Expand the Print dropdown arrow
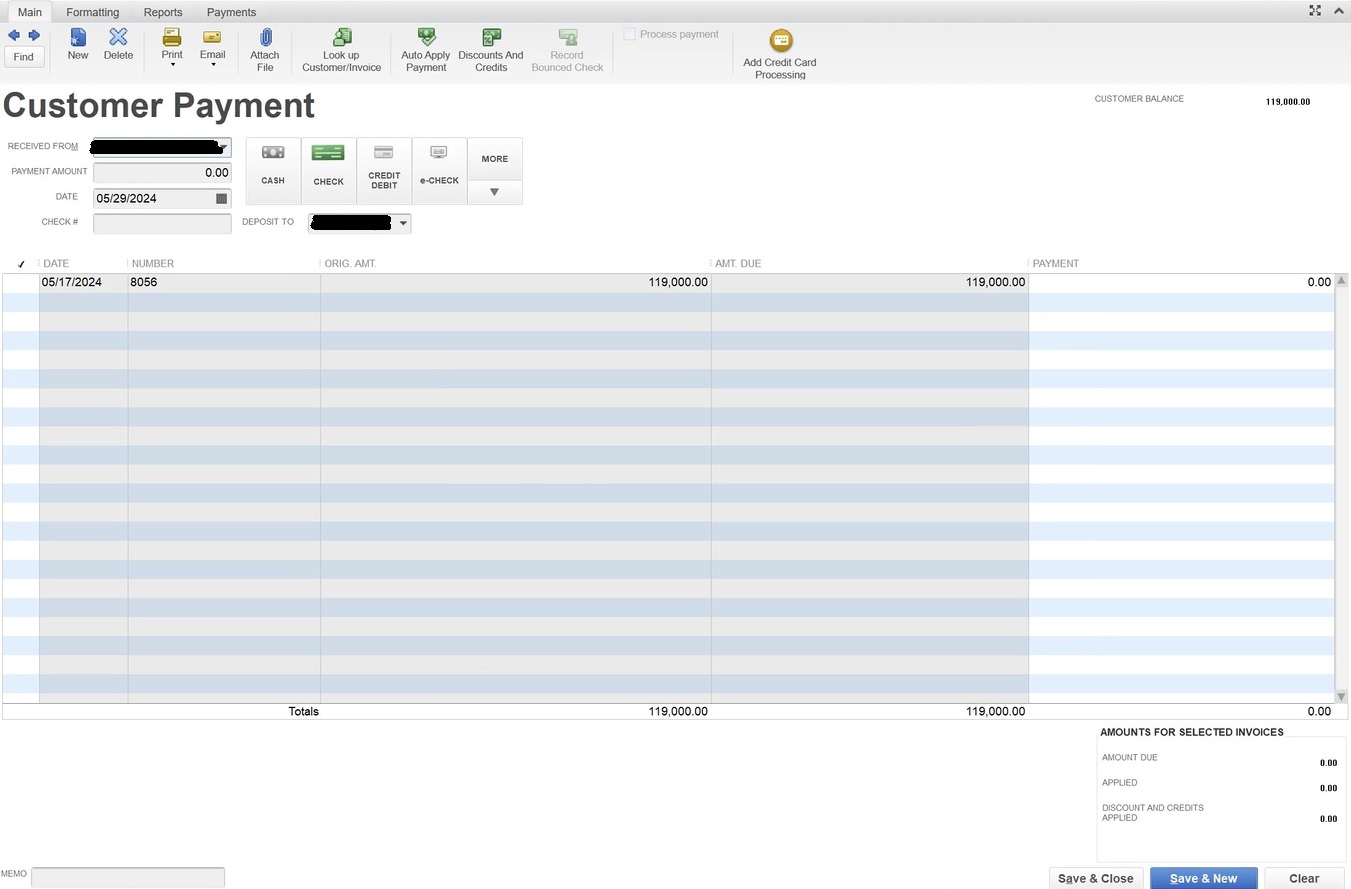The height and width of the screenshot is (889, 1351). click(x=173, y=65)
